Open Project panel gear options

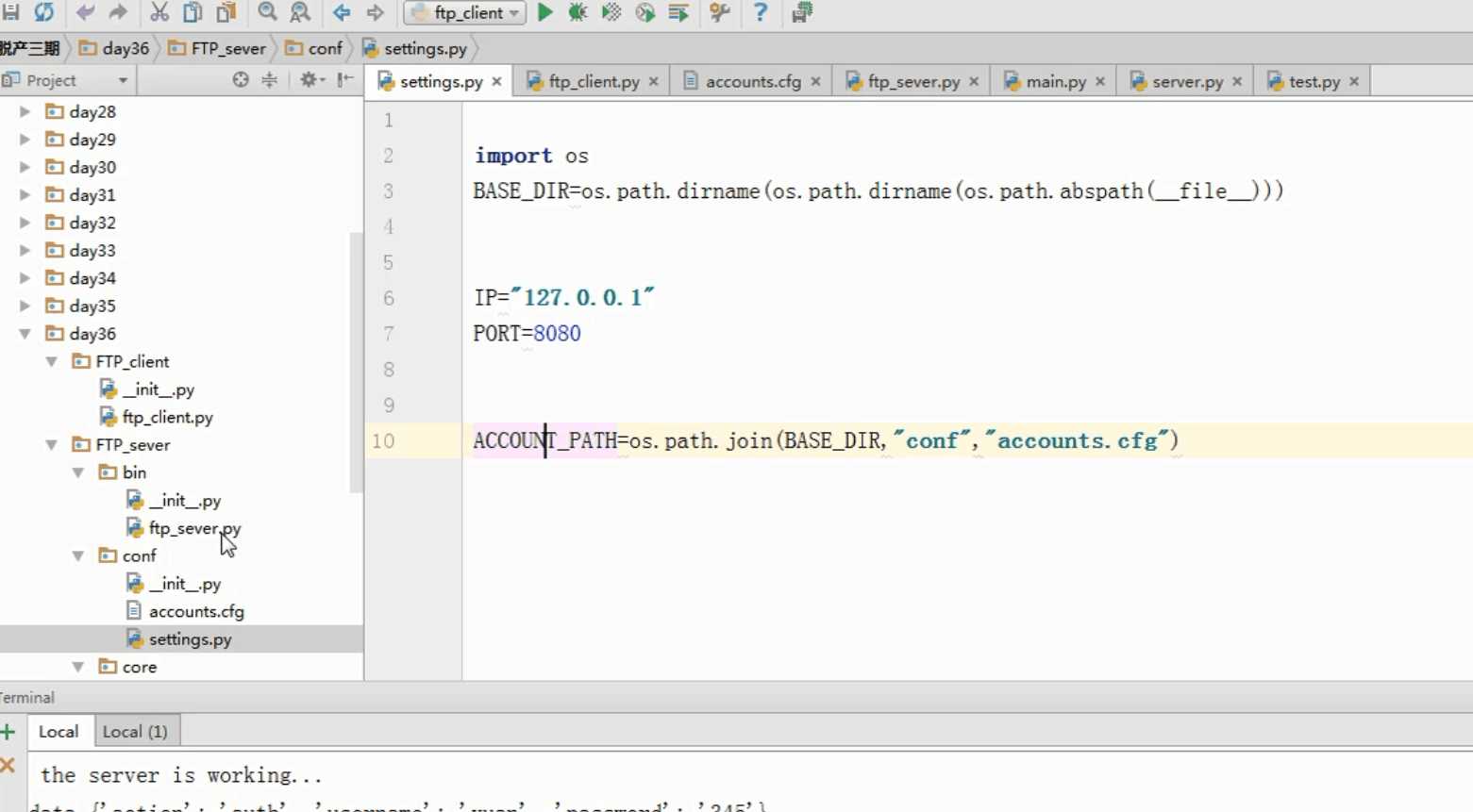(x=311, y=80)
